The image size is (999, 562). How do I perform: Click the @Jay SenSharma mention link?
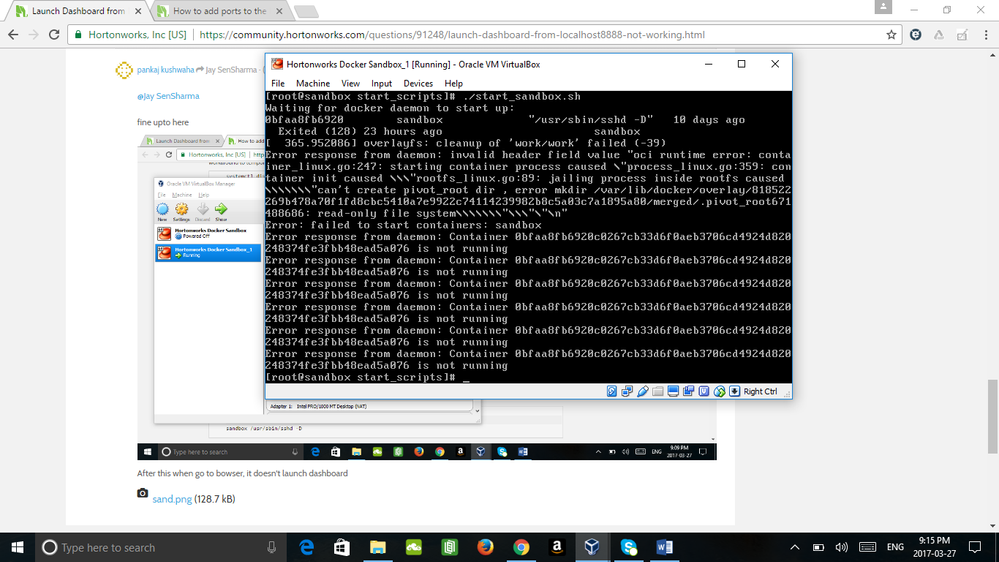tap(168, 96)
